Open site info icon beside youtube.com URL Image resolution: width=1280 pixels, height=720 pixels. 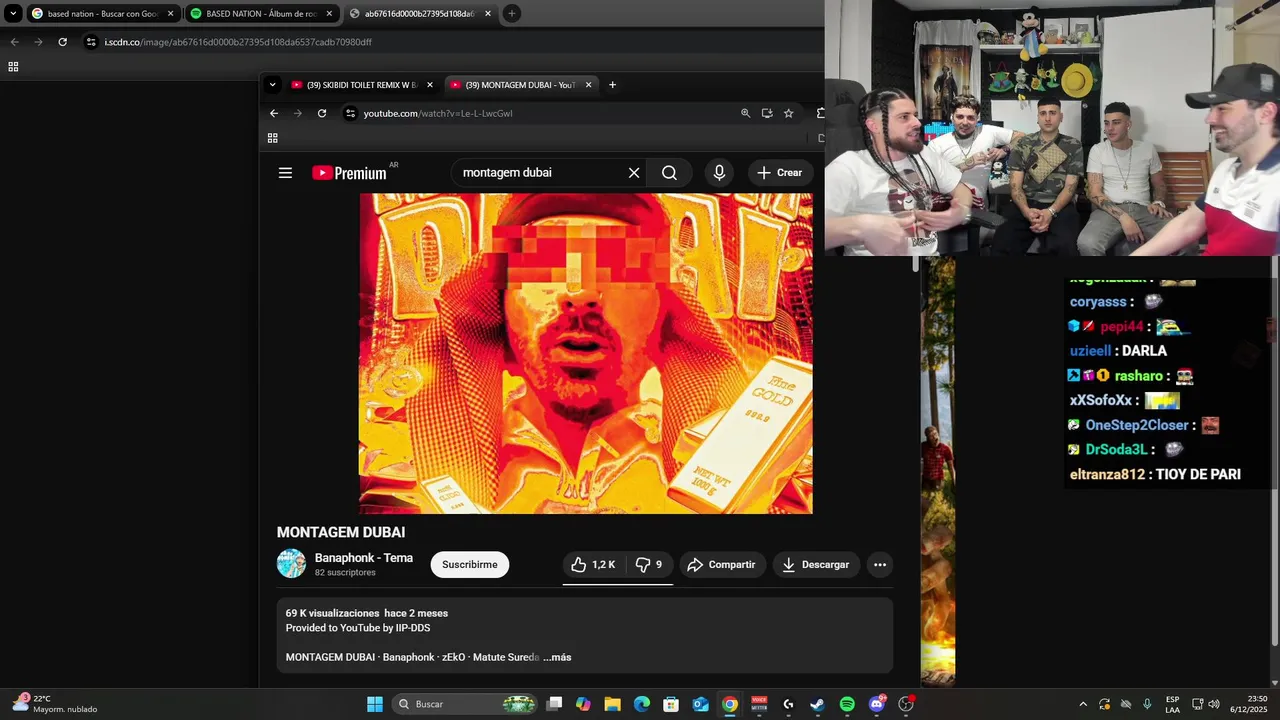[350, 113]
